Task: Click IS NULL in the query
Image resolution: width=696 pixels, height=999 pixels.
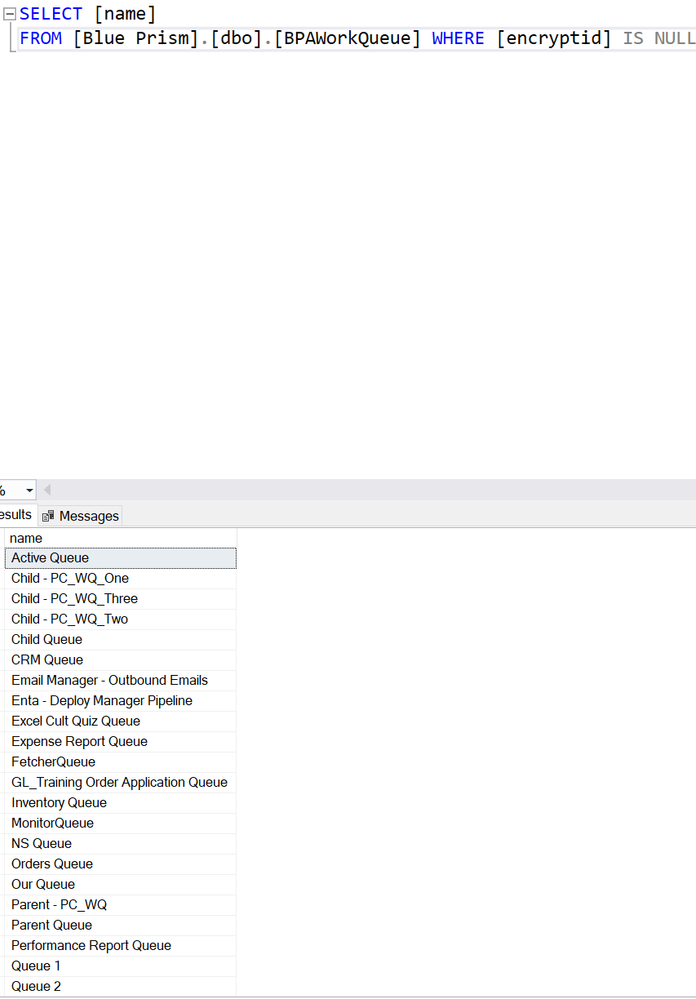Action: click(659, 38)
